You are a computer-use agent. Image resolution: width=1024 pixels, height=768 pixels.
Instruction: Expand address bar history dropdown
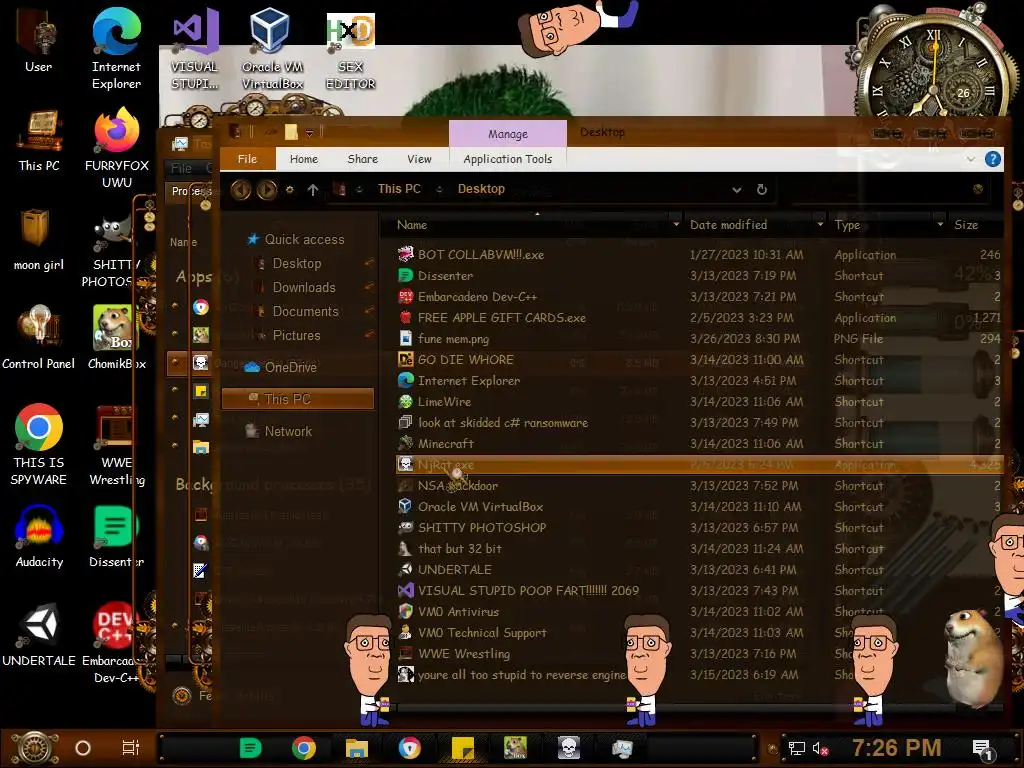pyautogui.click(x=737, y=189)
